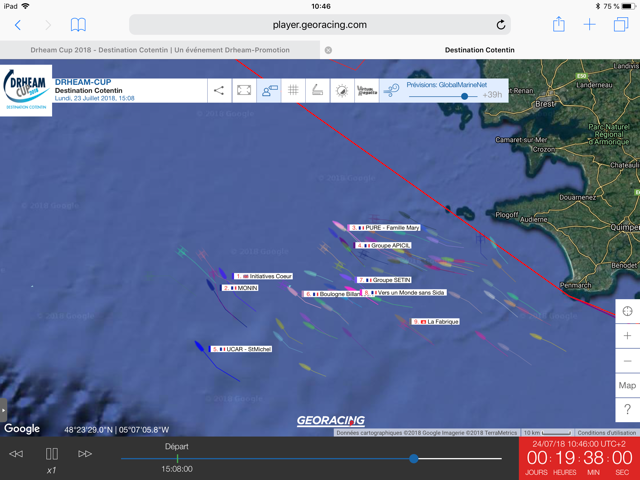
Task: Open the help question mark button
Action: click(627, 410)
